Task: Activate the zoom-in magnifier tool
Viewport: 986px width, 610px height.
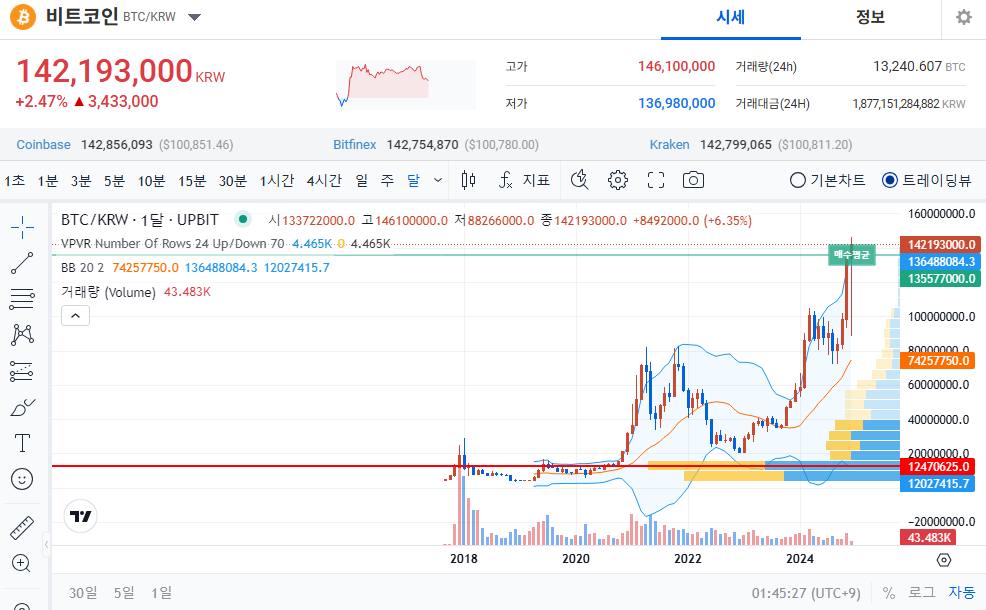Action: (22, 563)
